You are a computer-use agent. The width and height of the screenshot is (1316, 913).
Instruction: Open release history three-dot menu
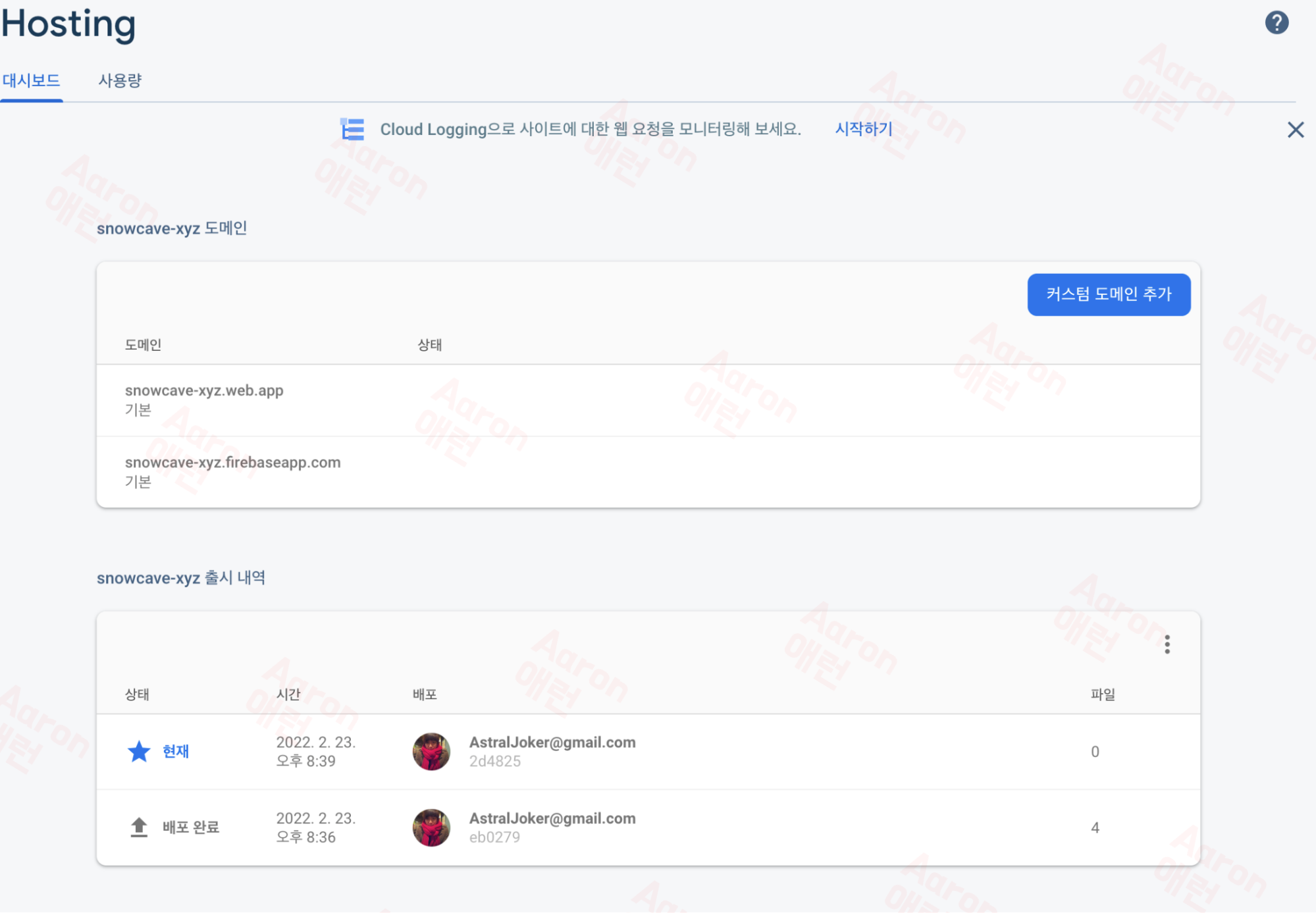click(x=1167, y=644)
